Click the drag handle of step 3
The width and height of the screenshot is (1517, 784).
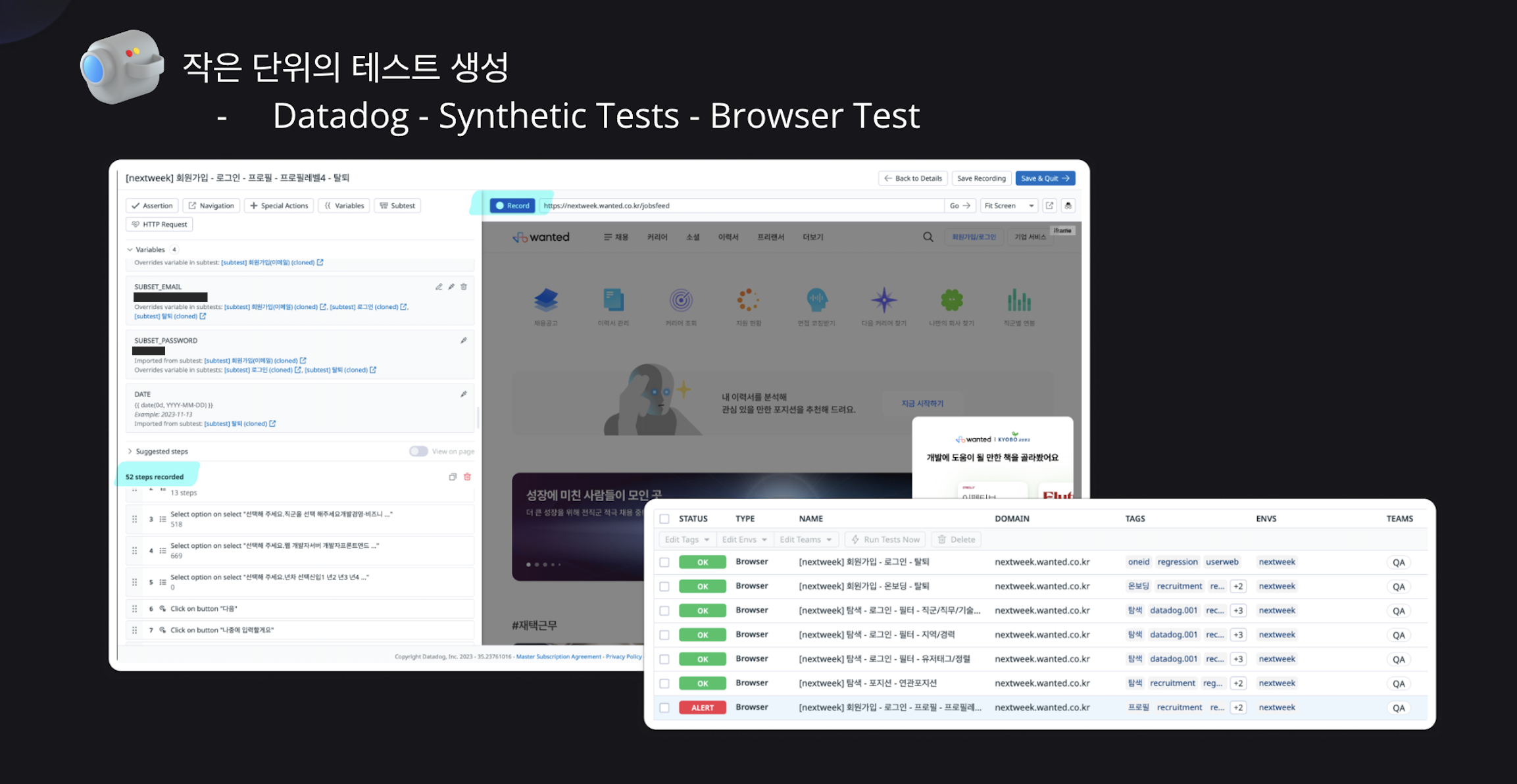pyautogui.click(x=135, y=519)
